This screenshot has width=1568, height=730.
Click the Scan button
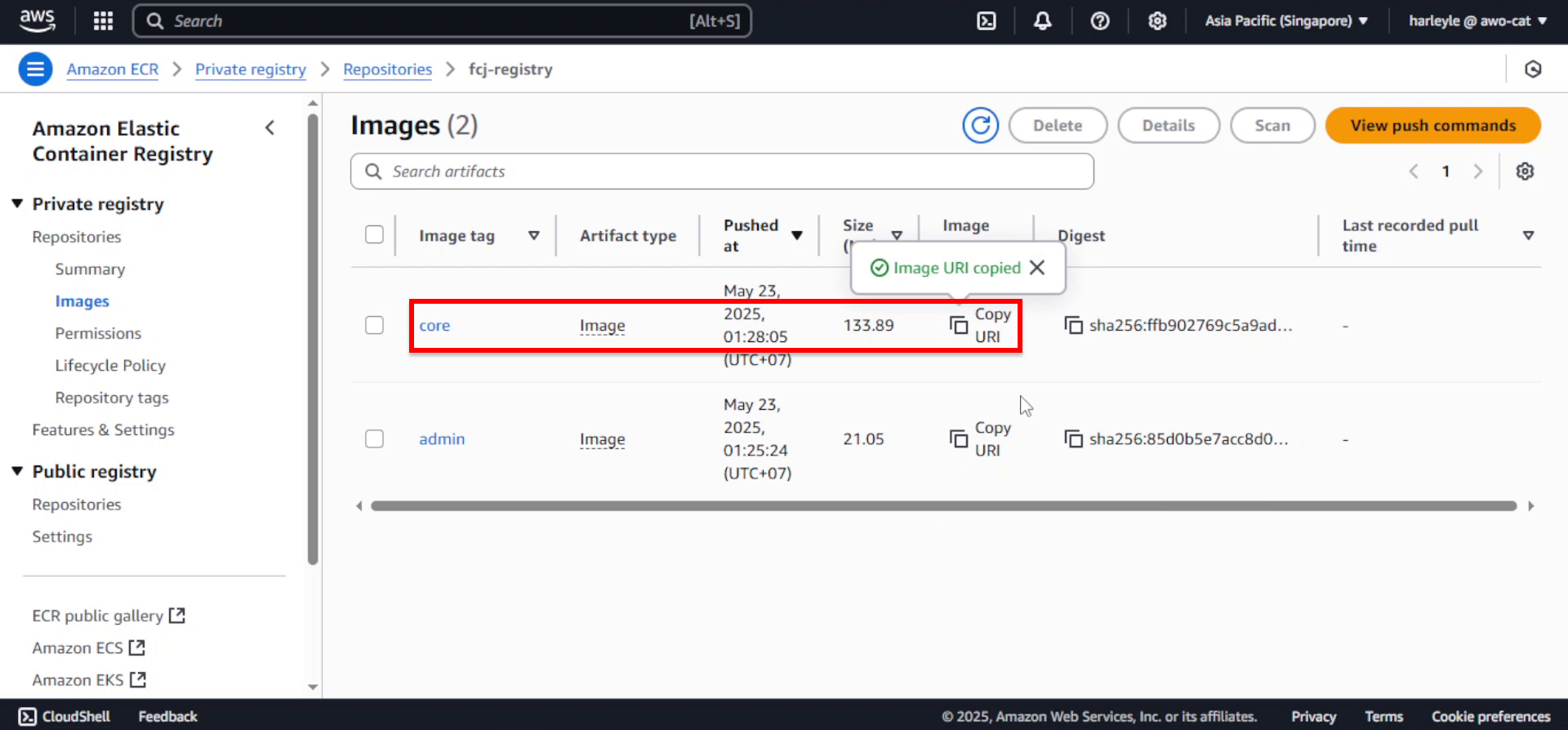point(1272,126)
